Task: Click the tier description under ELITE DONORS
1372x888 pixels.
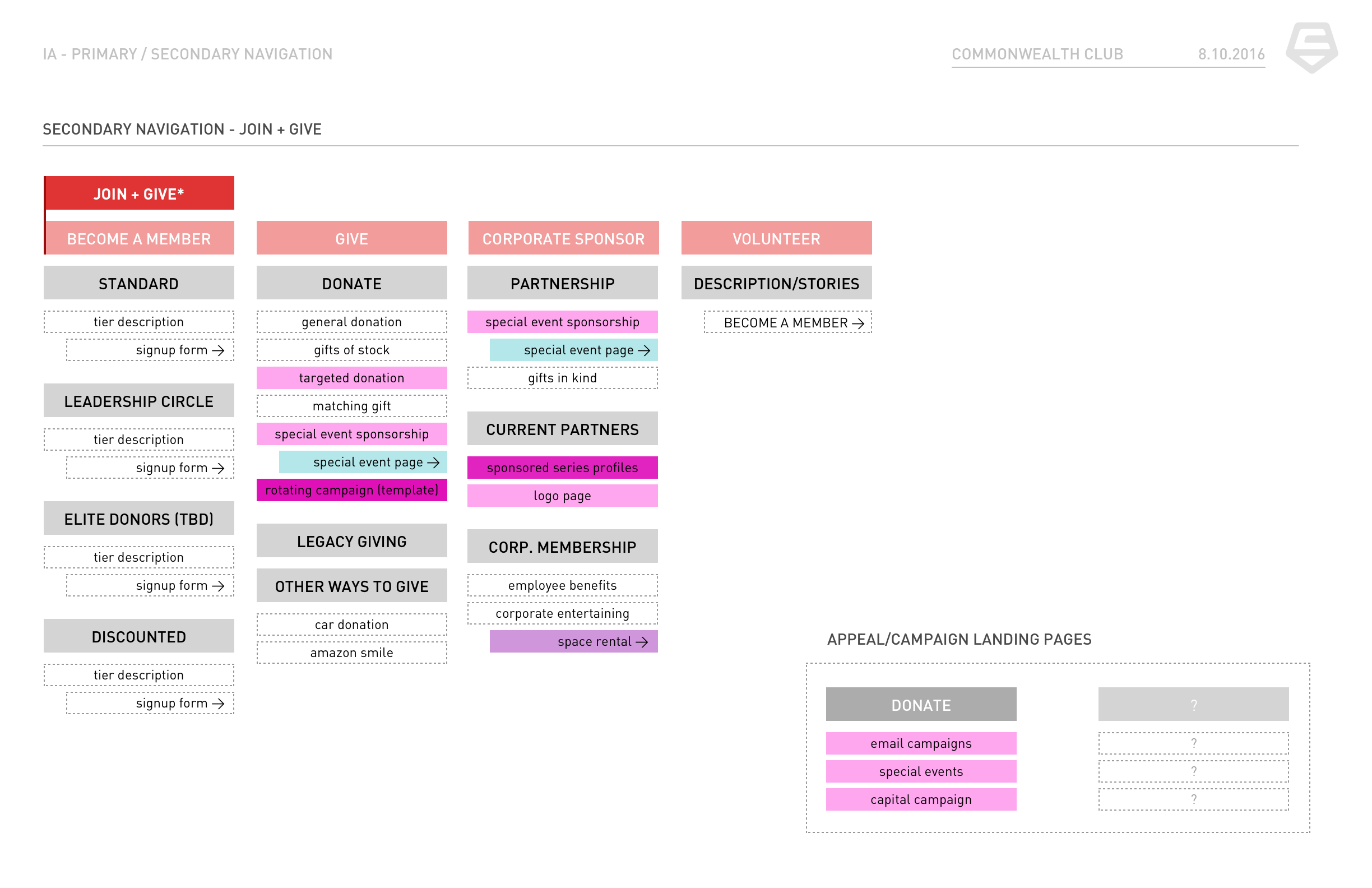Action: [139, 557]
